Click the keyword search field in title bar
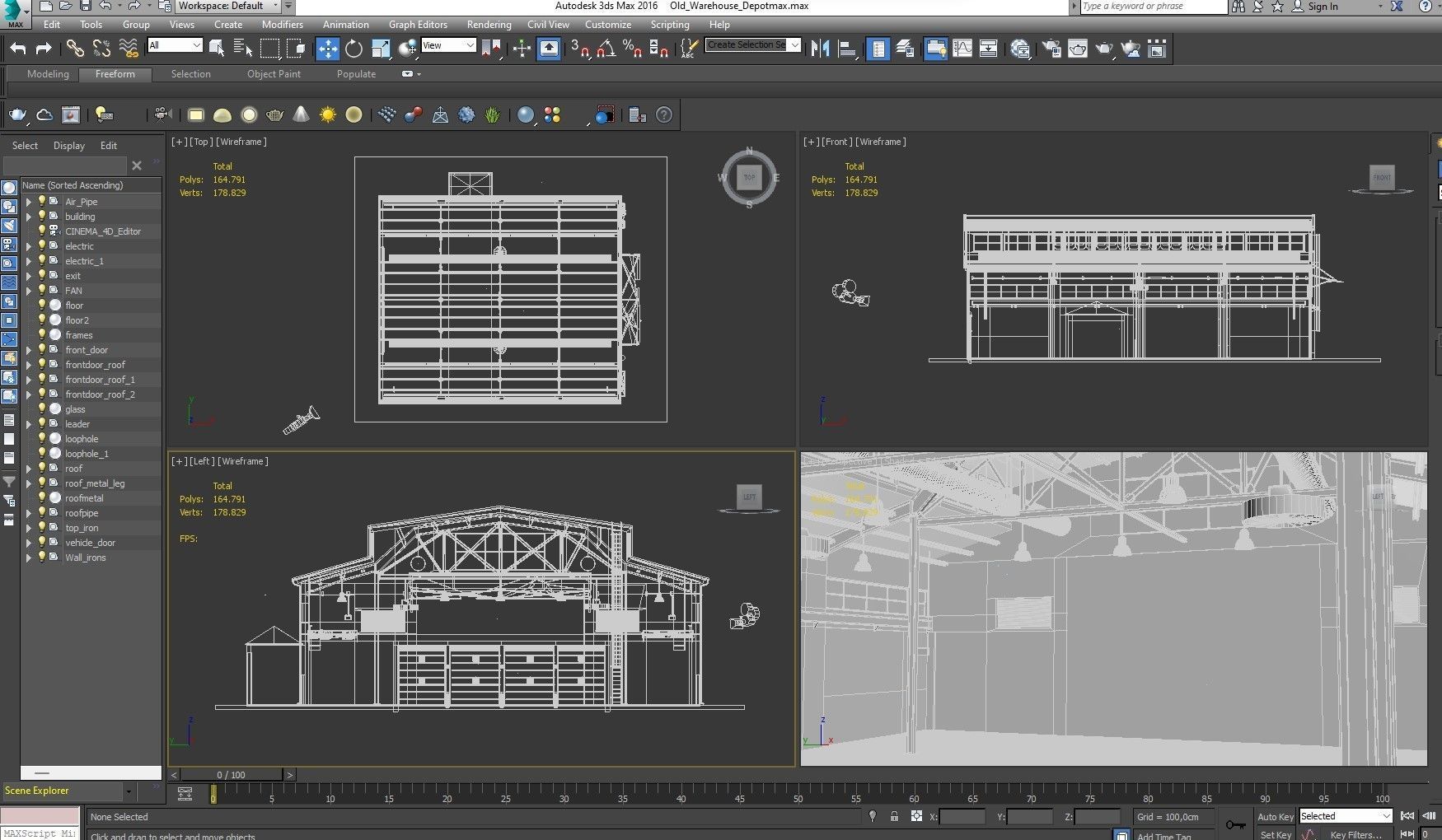Viewport: 1442px width, 840px height. [x=1154, y=7]
